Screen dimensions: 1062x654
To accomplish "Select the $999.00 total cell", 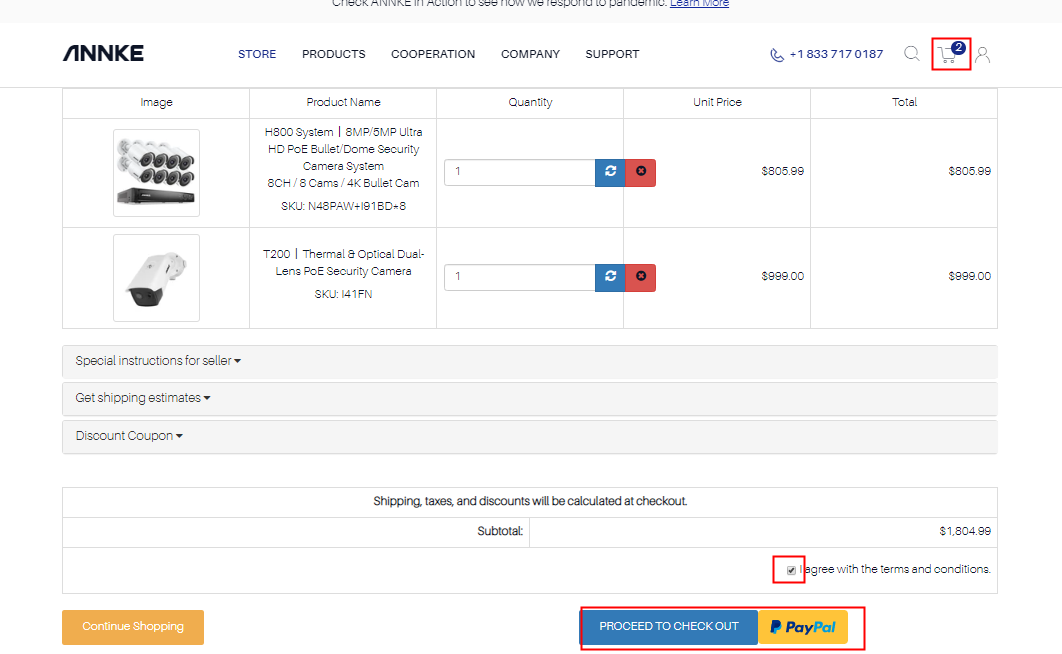I will click(x=969, y=276).
